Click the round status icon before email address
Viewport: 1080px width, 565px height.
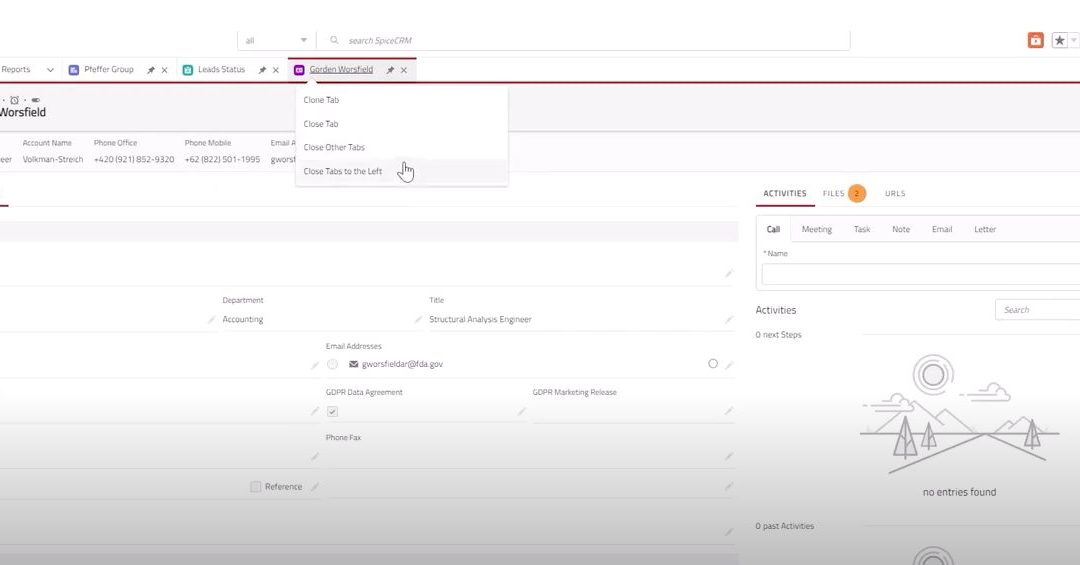tap(333, 364)
